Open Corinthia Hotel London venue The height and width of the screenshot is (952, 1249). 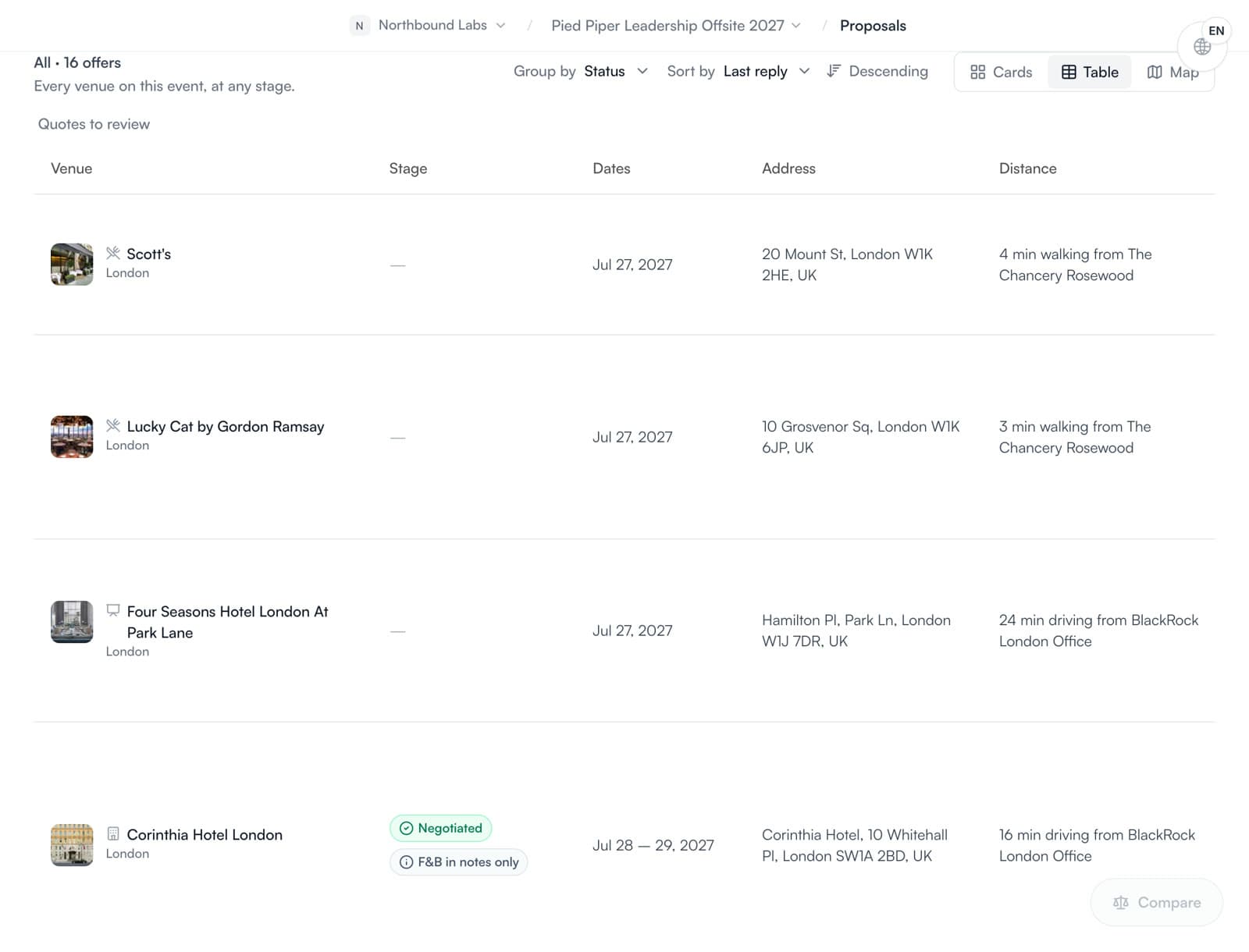[205, 834]
